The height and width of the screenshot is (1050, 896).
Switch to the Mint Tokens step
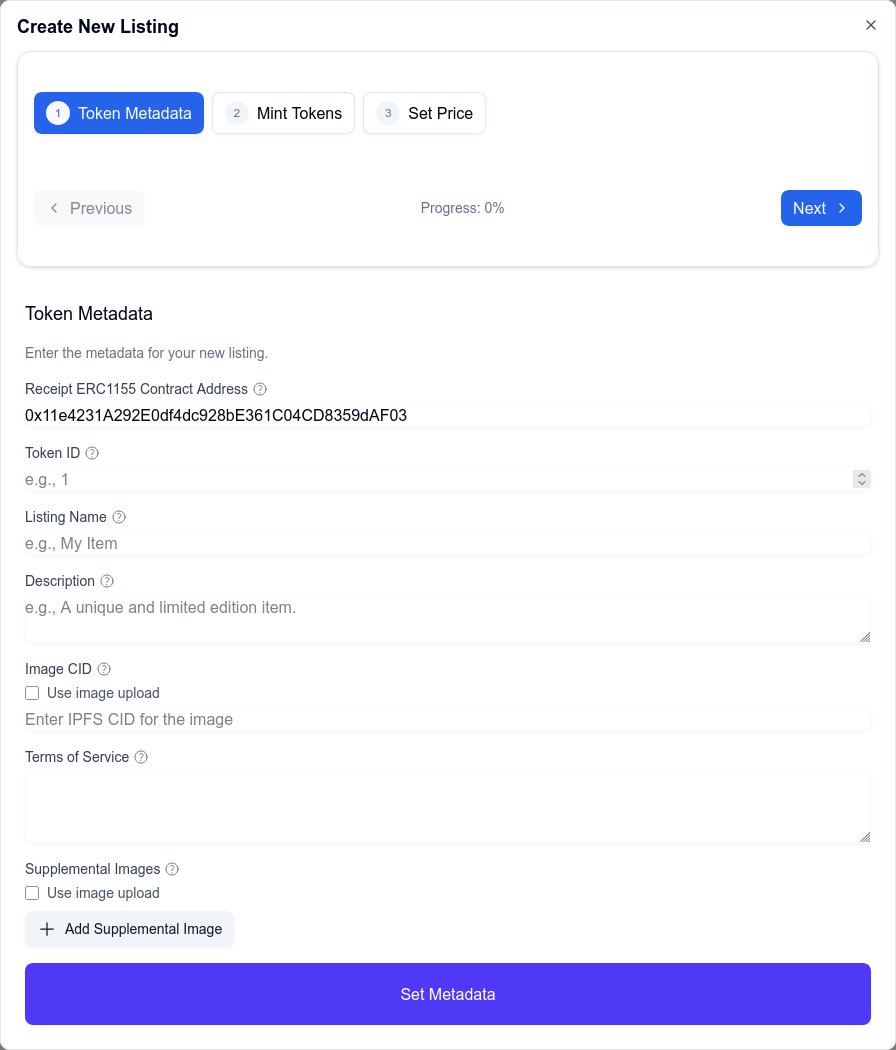pyautogui.click(x=283, y=113)
